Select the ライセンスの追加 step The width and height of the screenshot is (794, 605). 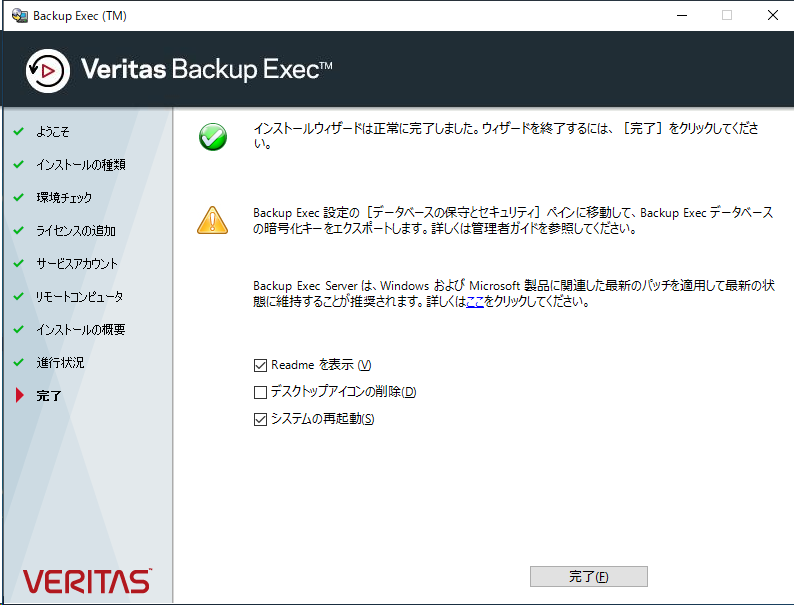click(76, 231)
